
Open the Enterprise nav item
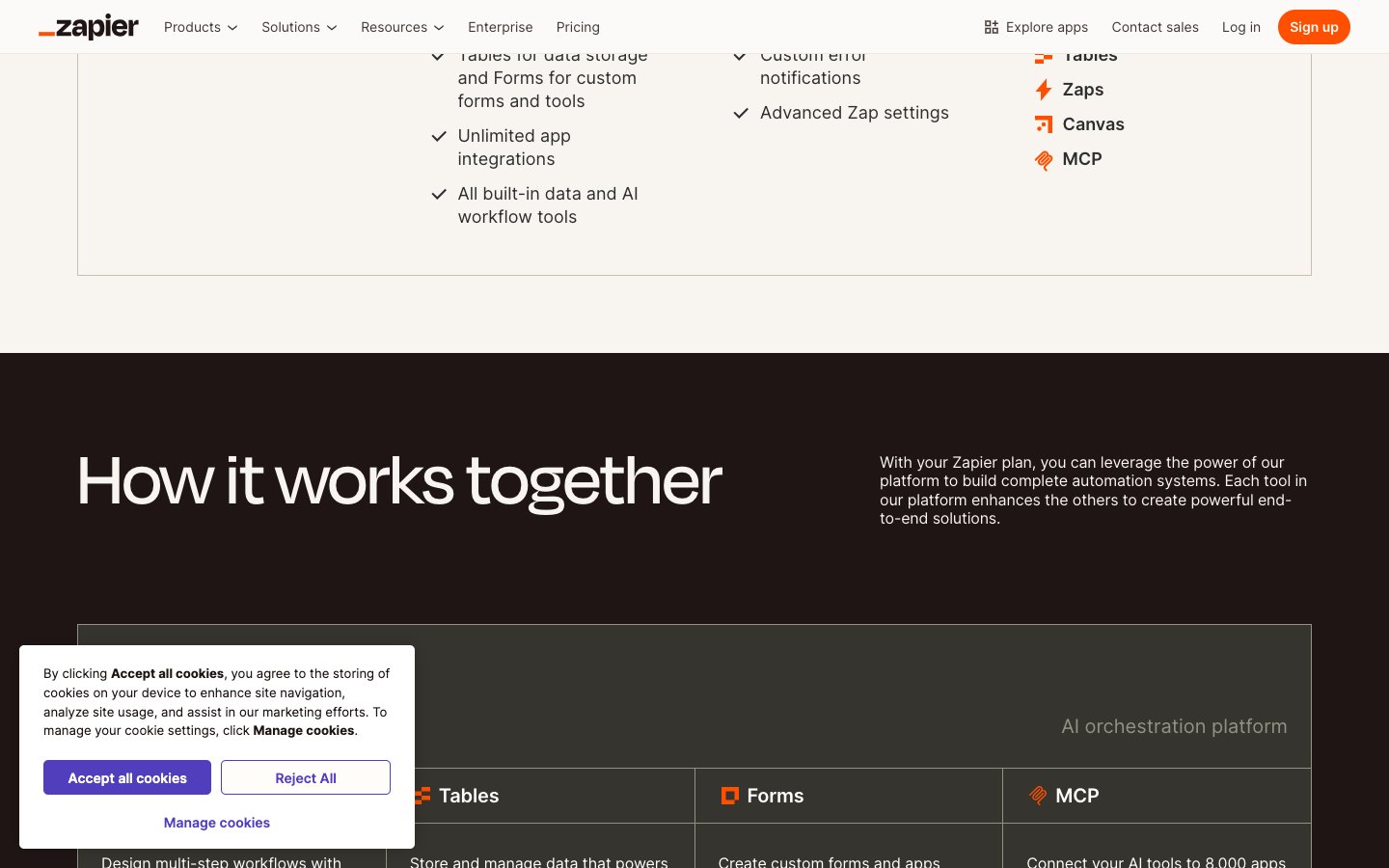(x=500, y=27)
